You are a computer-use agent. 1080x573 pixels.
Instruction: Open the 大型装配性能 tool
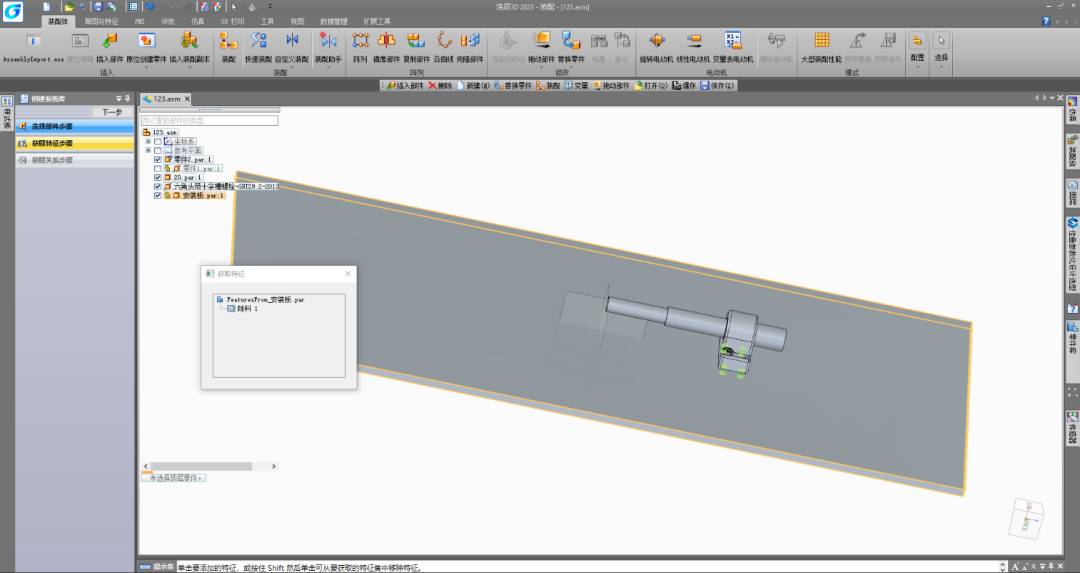tap(821, 41)
